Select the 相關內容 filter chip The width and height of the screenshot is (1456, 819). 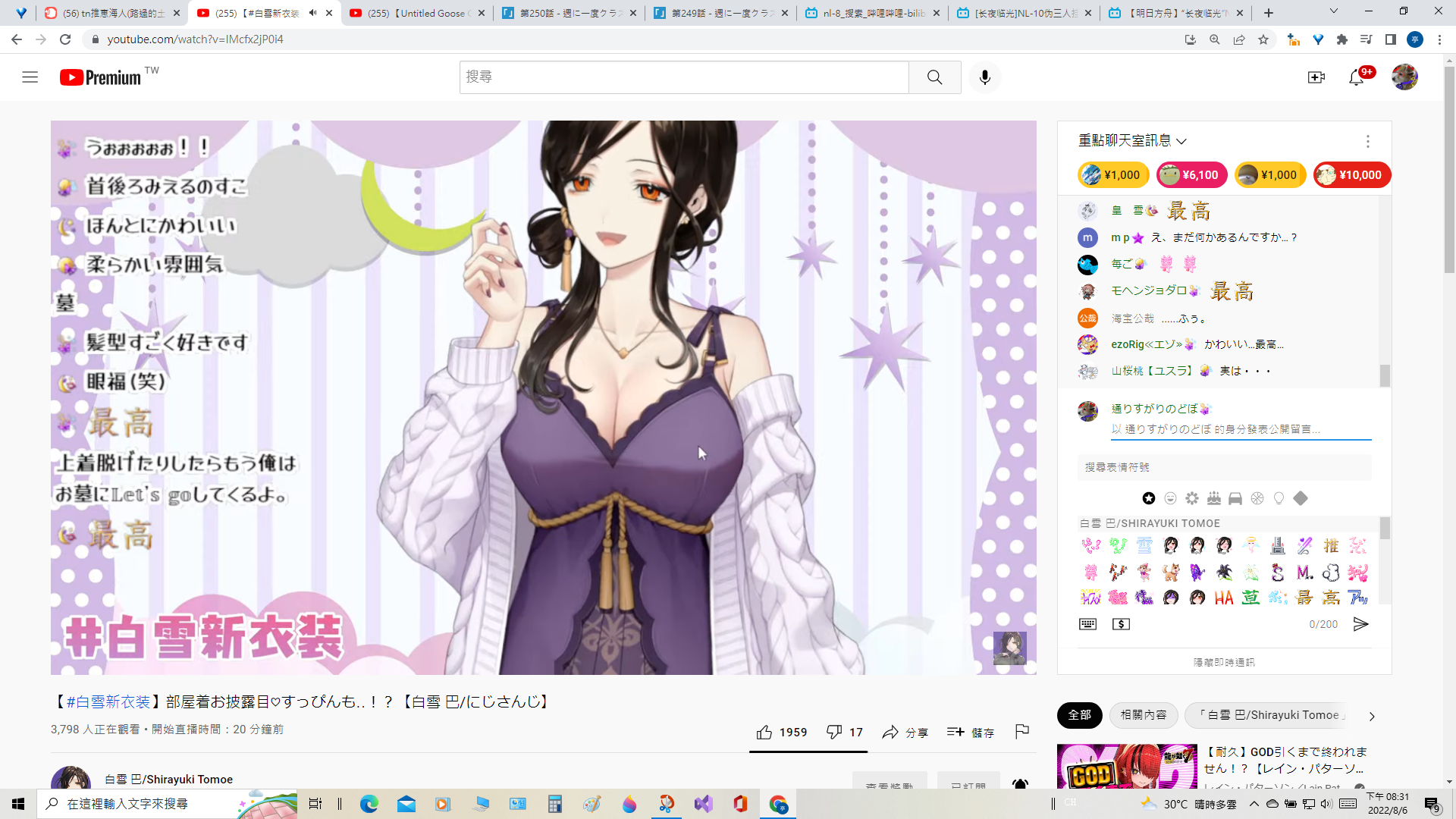(1144, 715)
